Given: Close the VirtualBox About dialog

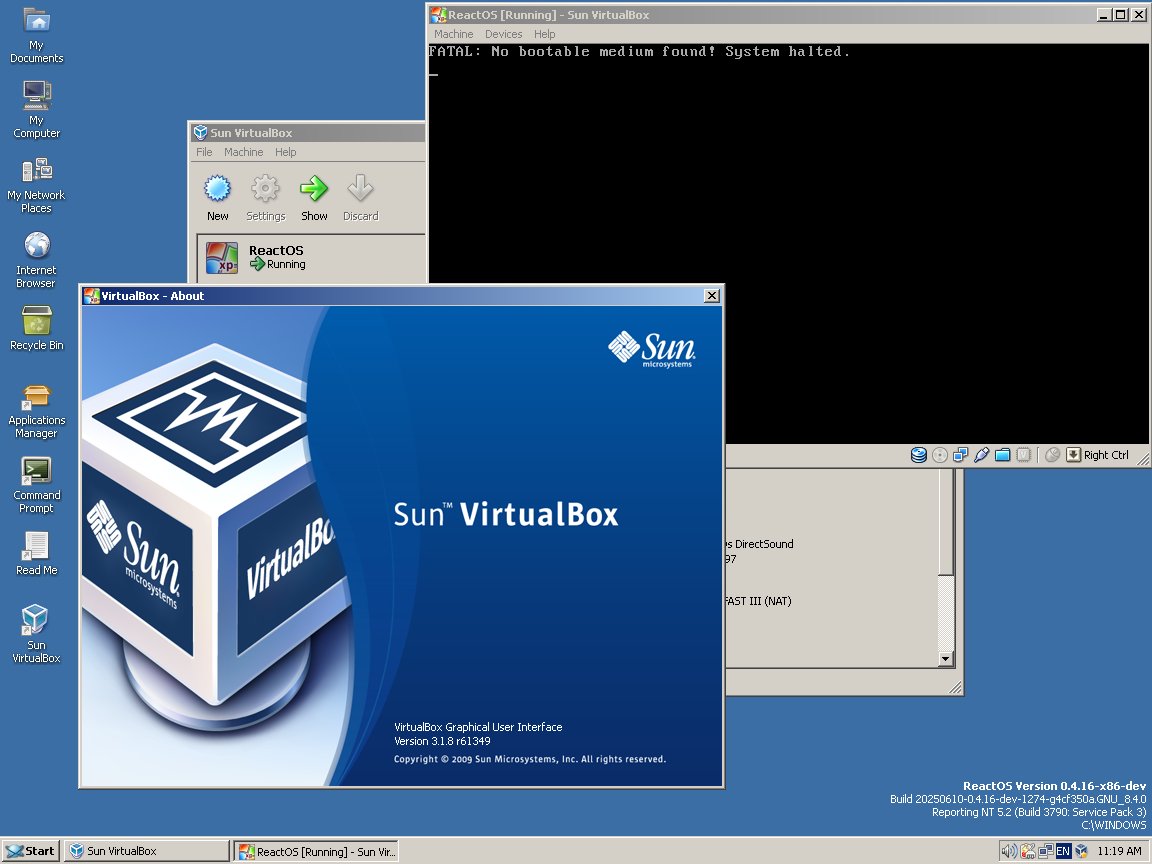Looking at the screenshot, I should click(x=711, y=295).
